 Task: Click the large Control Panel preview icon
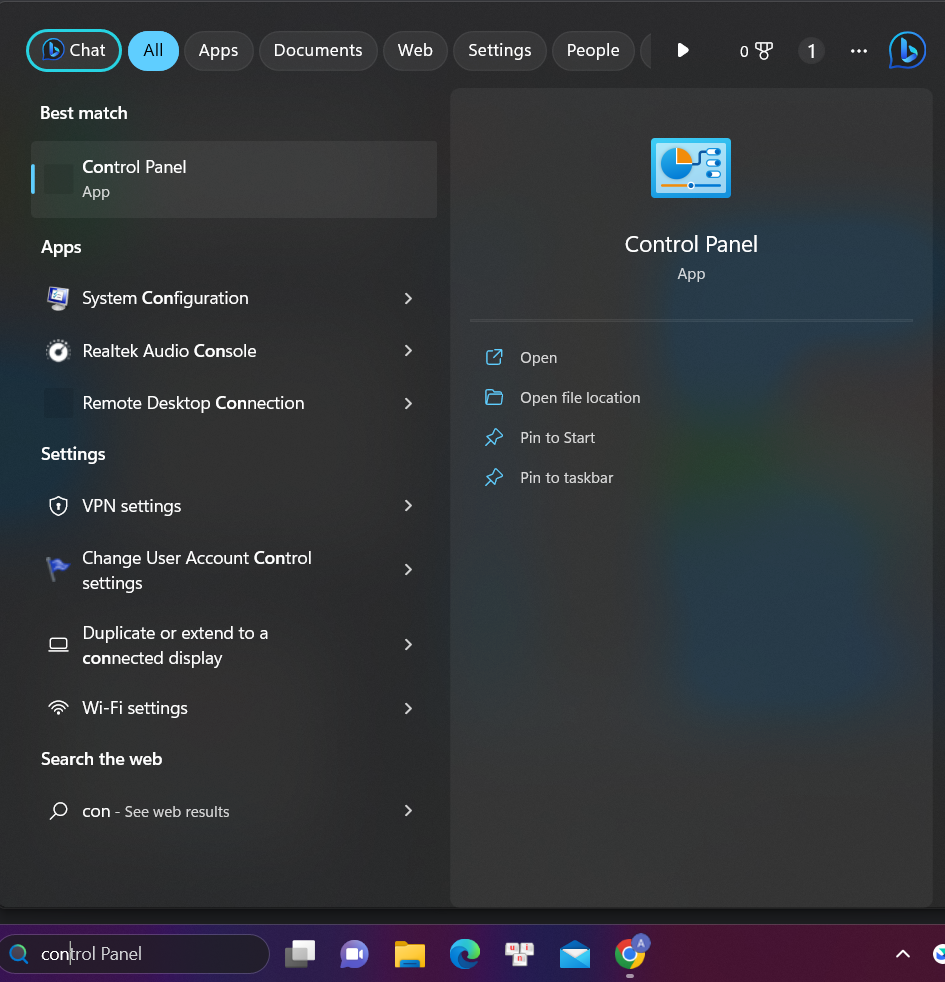pyautogui.click(x=691, y=168)
